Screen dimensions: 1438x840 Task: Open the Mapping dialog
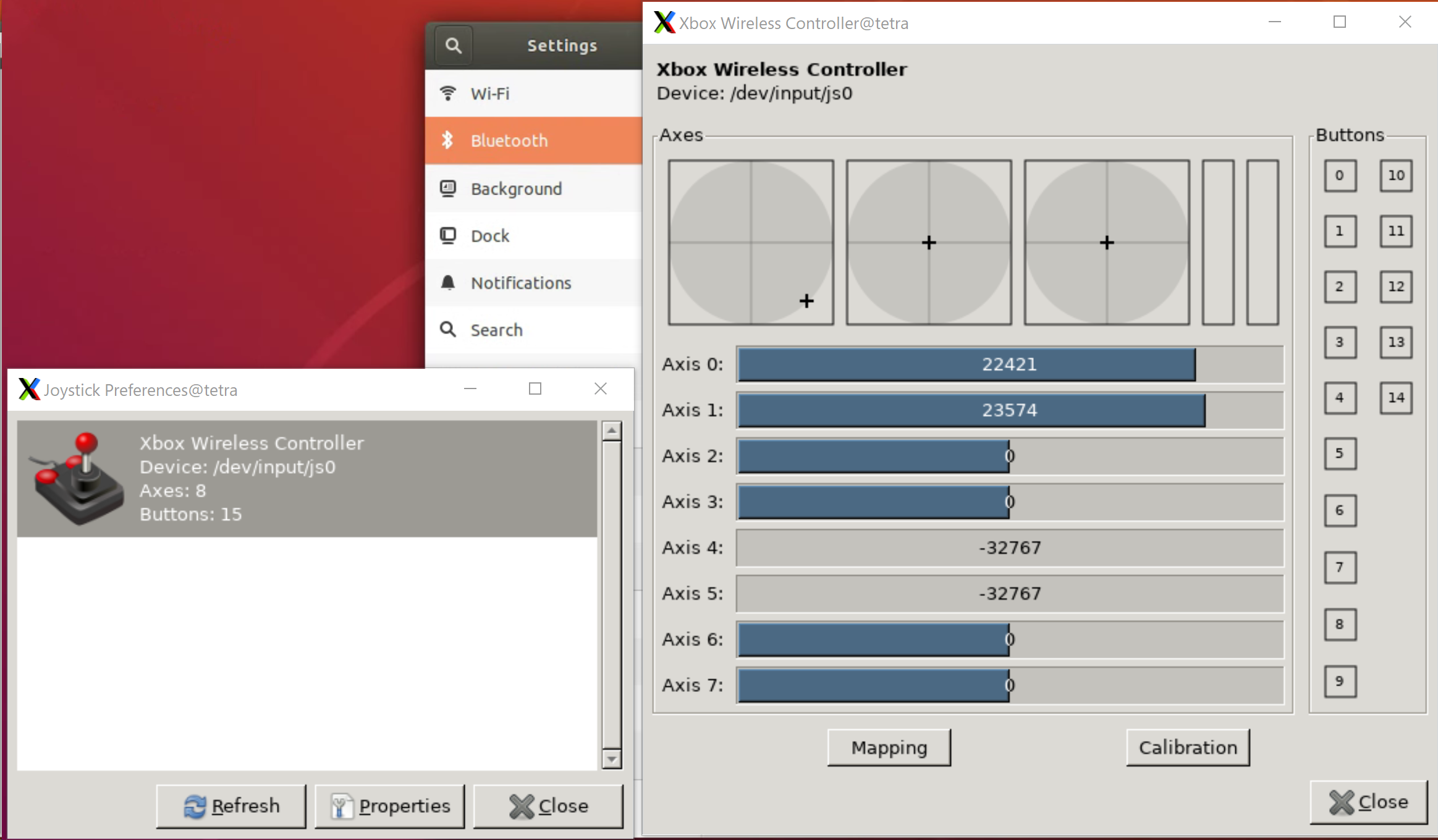click(889, 747)
